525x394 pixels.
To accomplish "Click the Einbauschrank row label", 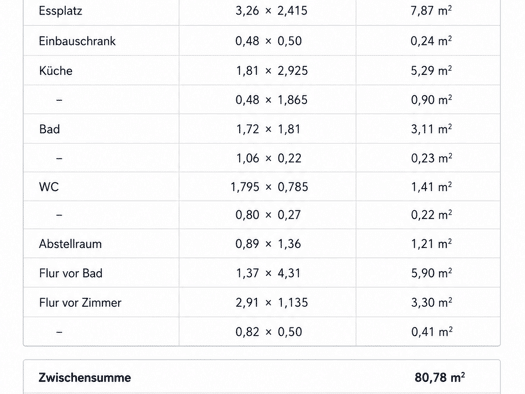I will click(77, 41).
